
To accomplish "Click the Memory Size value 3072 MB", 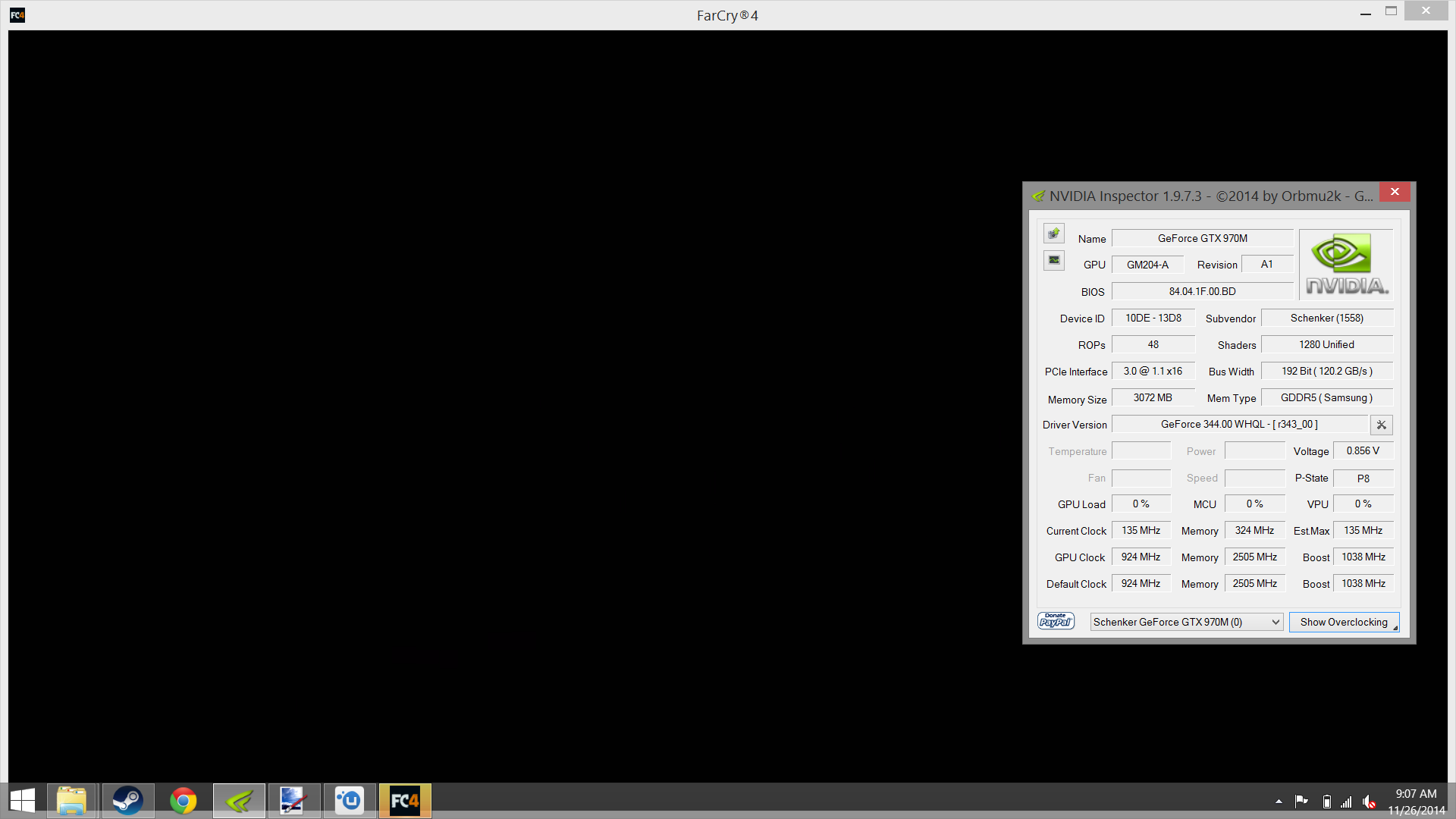I will pyautogui.click(x=1153, y=397).
